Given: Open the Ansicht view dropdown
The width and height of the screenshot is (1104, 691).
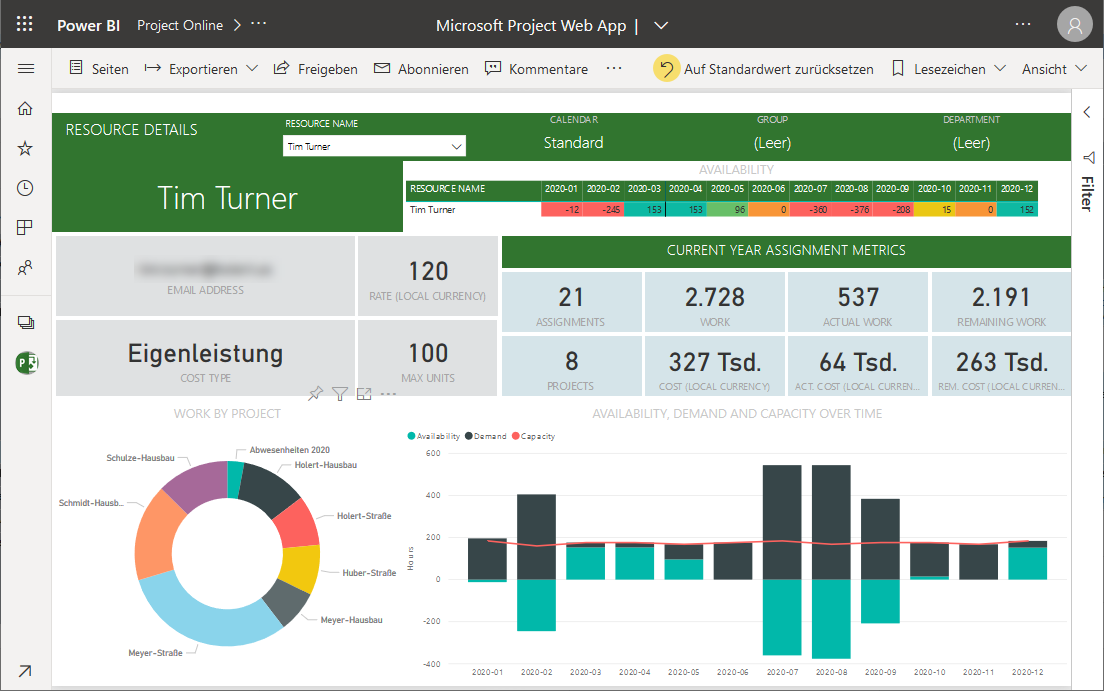Looking at the screenshot, I should coord(1054,68).
